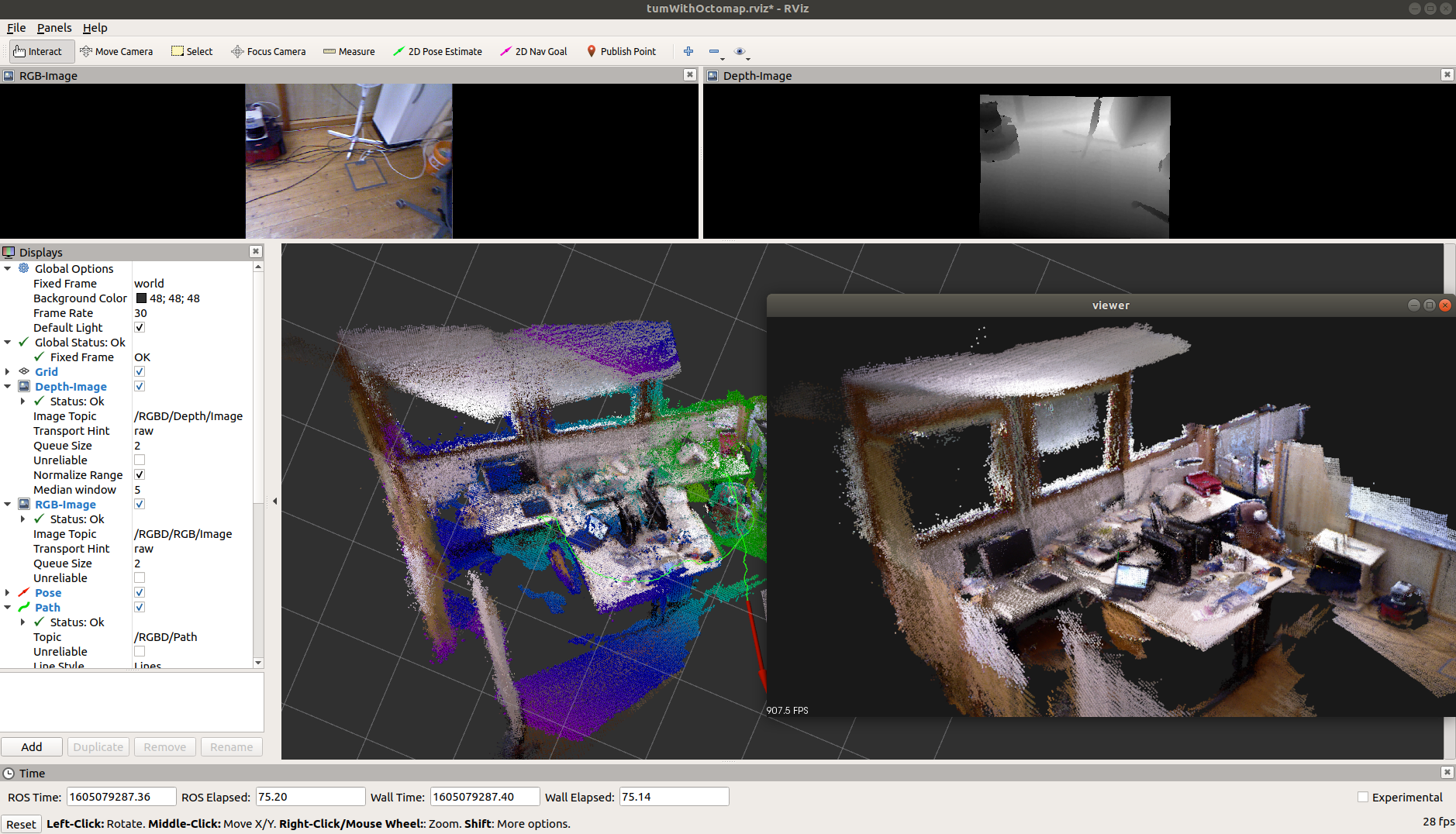Click the Grid display icon

[24, 371]
